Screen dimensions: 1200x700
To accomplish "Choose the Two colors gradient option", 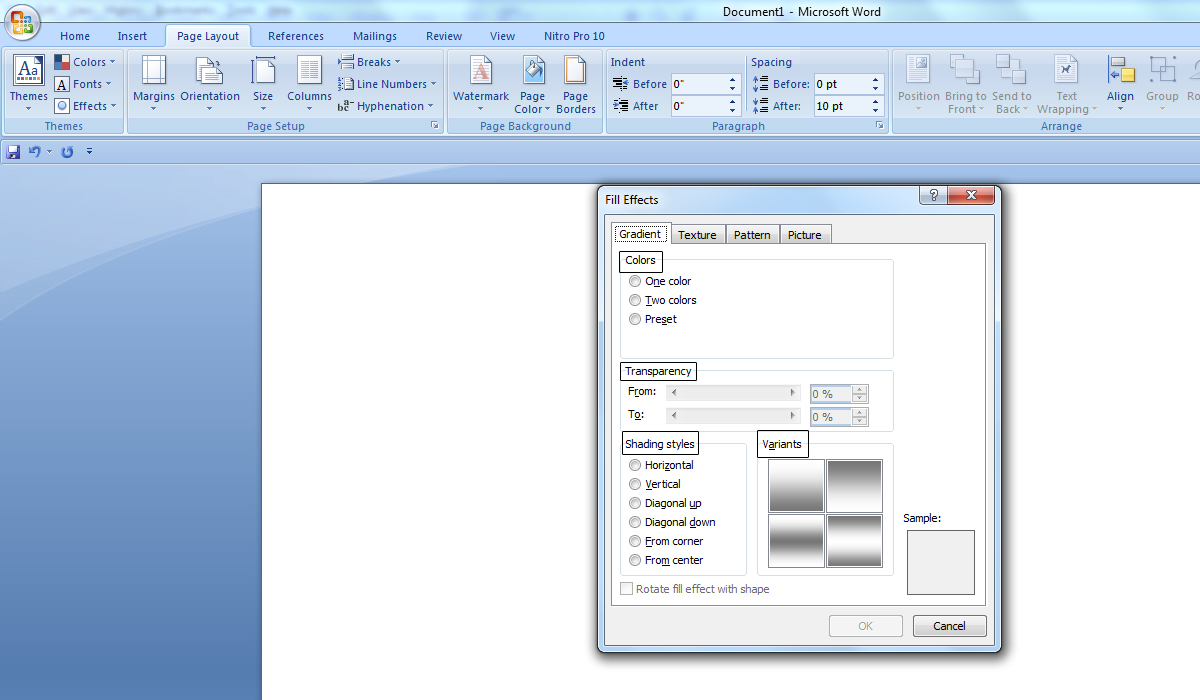I will coord(635,301).
